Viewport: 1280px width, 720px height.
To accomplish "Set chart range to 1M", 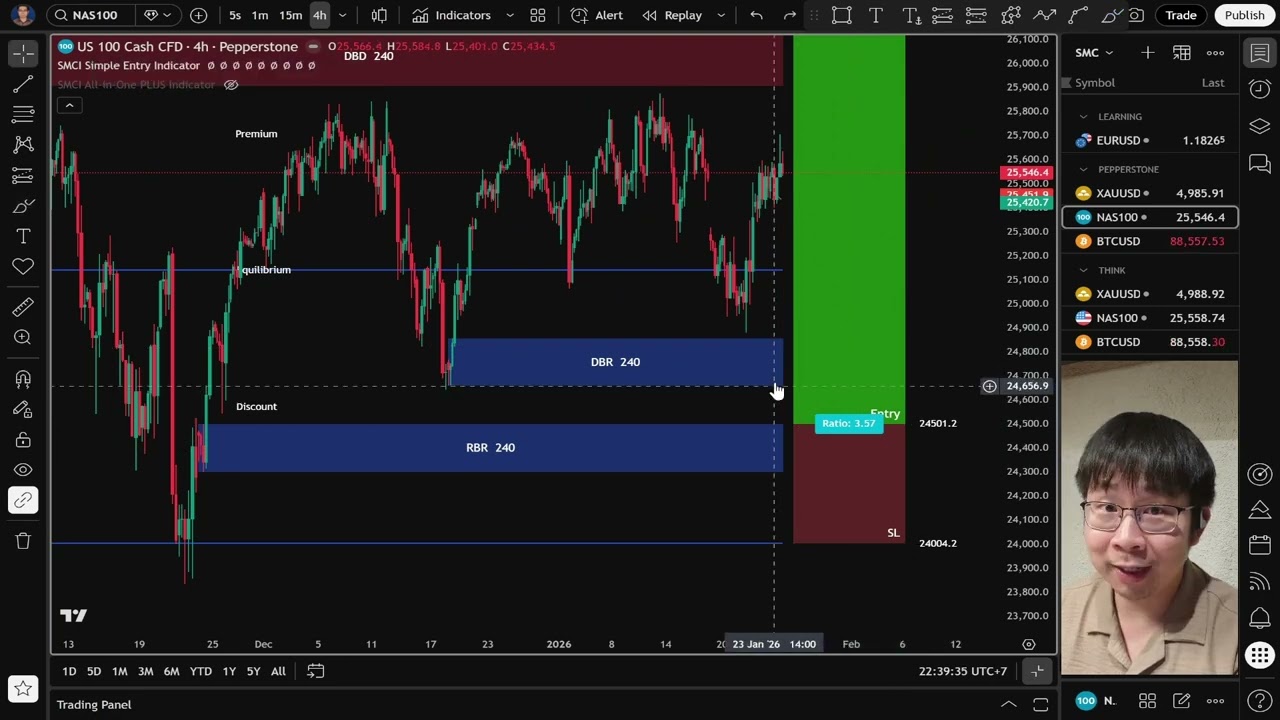I will 119,671.
